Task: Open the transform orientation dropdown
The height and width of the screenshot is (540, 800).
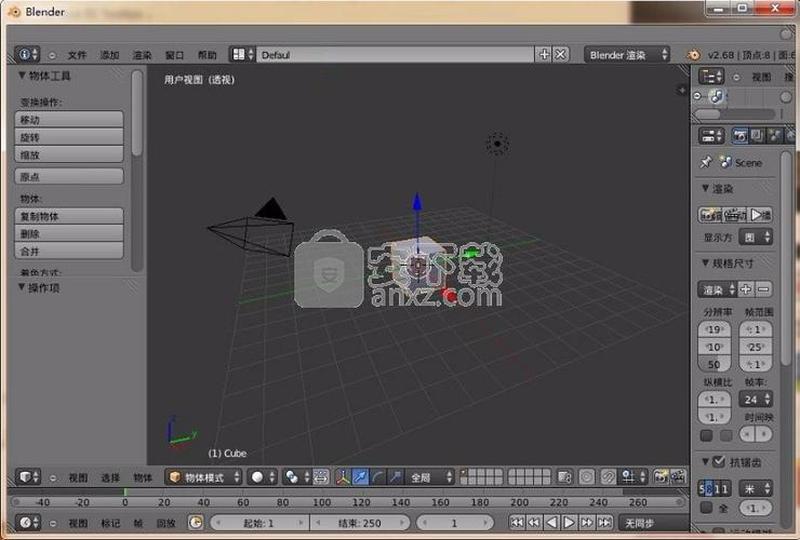Action: point(430,477)
